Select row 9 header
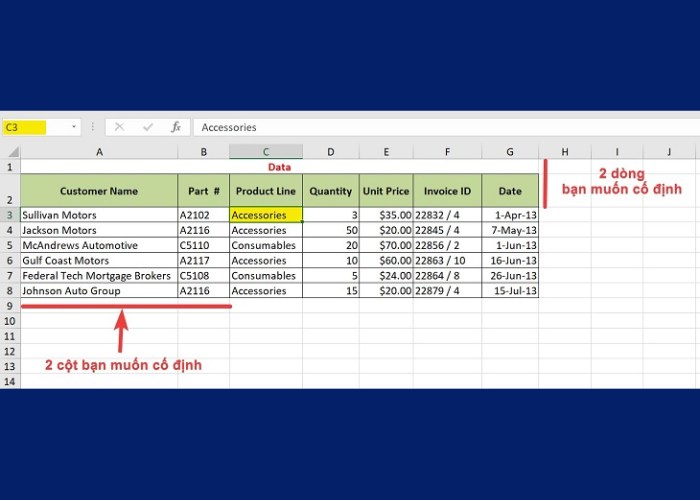Viewport: 700px width, 500px height. 9,306
